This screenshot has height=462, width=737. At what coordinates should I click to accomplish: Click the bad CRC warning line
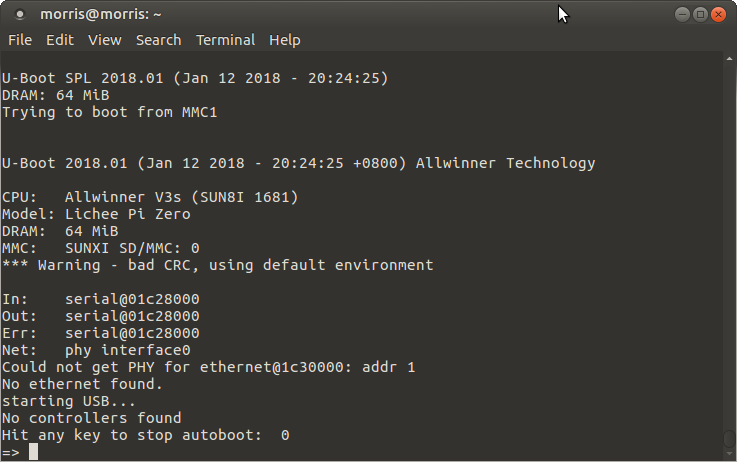pyautogui.click(x=218, y=265)
